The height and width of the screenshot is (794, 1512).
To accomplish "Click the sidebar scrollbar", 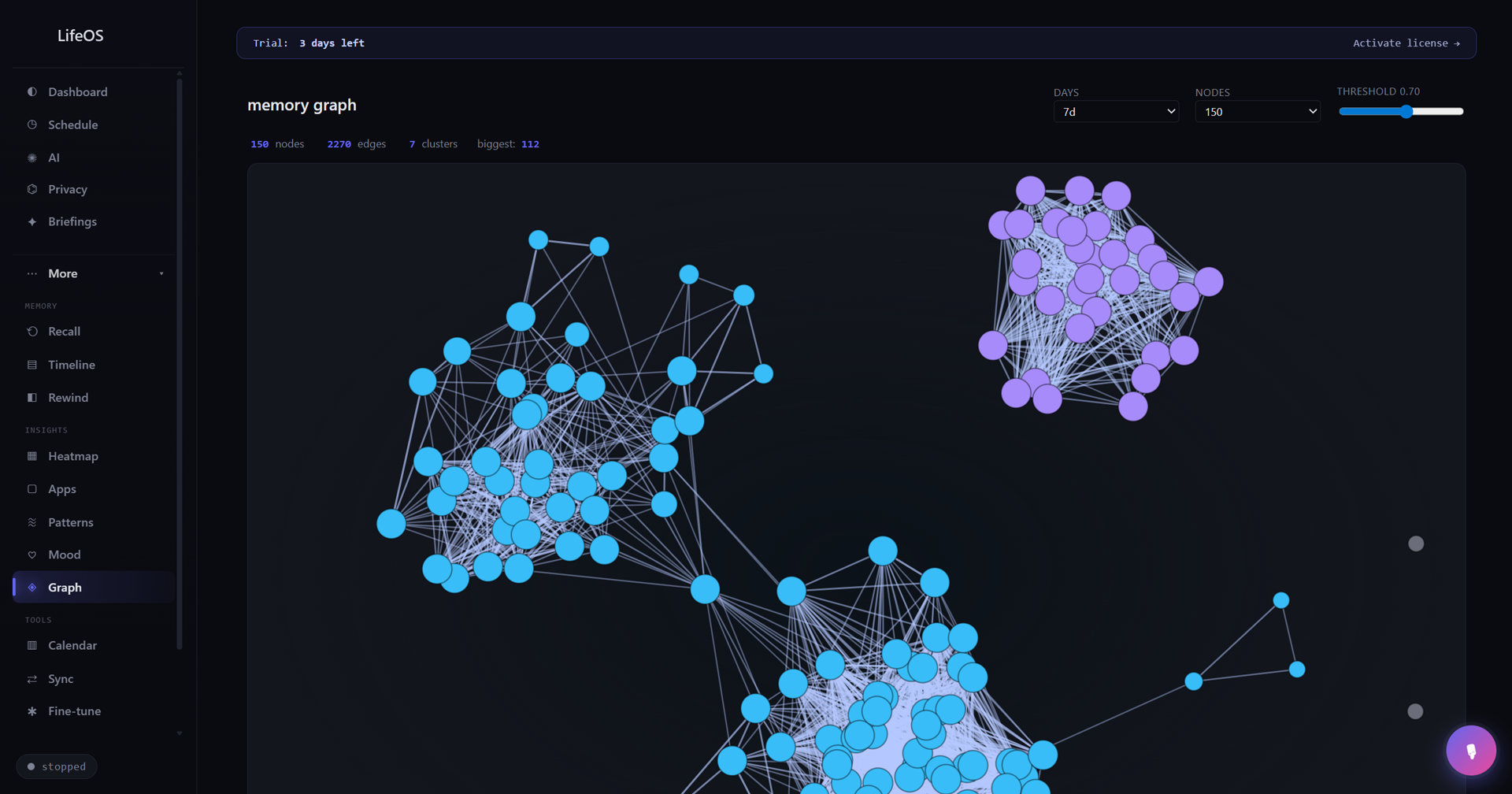I will [180, 362].
